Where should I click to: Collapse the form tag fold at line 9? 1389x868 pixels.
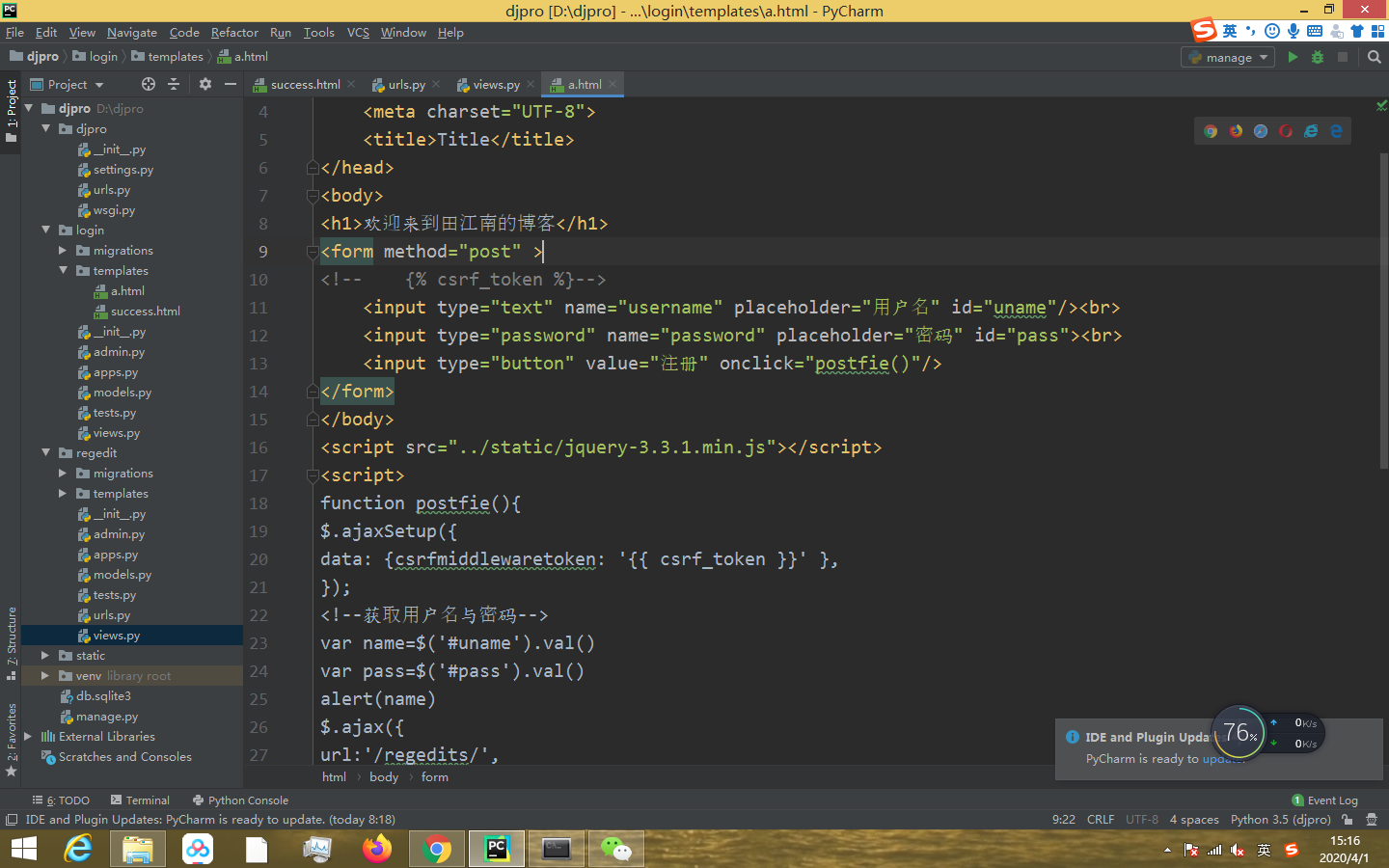pos(311,251)
